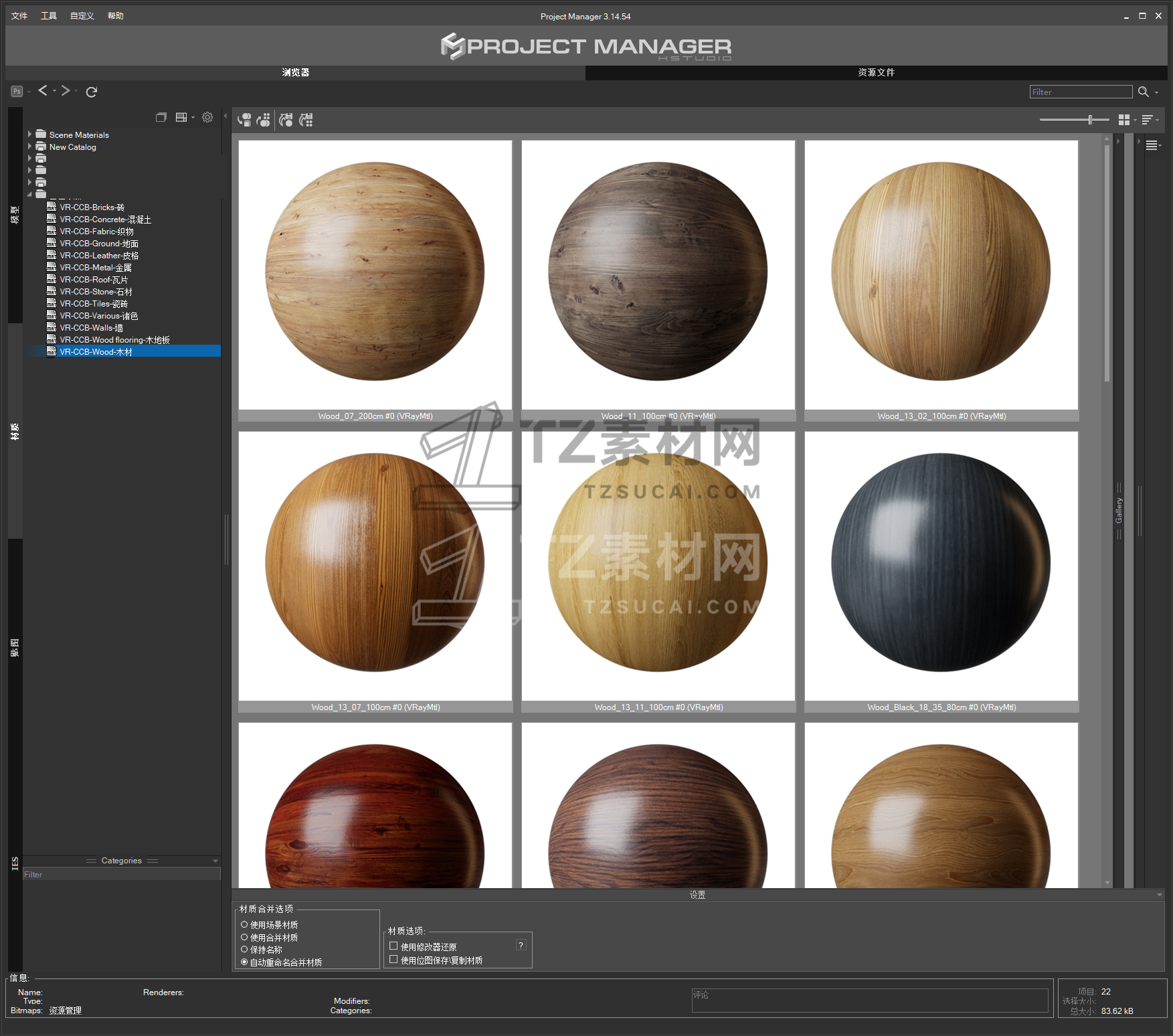The image size is (1173, 1036).
Task: Open the search options dropdown arrow
Action: click(1157, 93)
